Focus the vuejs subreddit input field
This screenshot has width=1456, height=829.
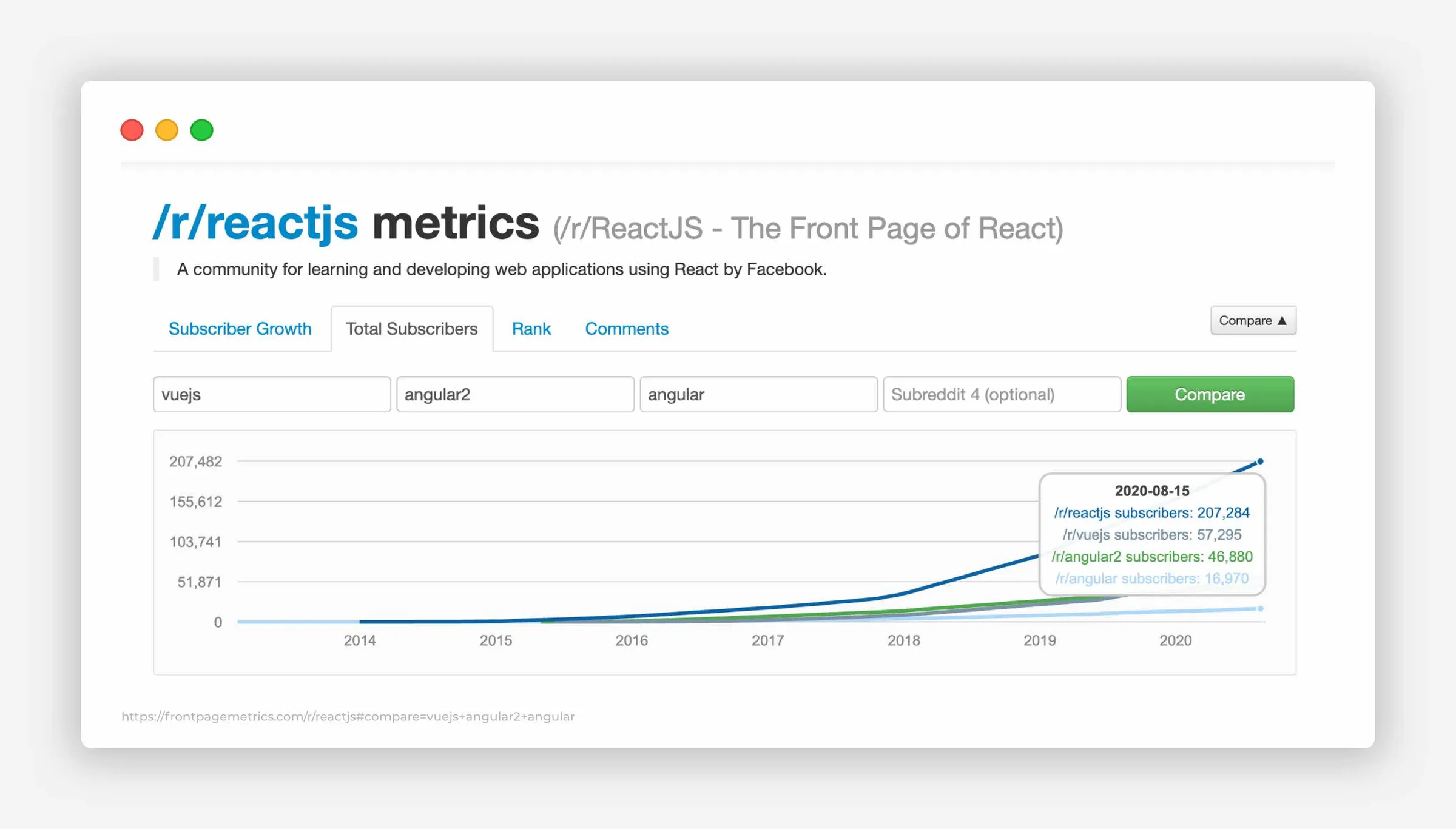tap(272, 394)
